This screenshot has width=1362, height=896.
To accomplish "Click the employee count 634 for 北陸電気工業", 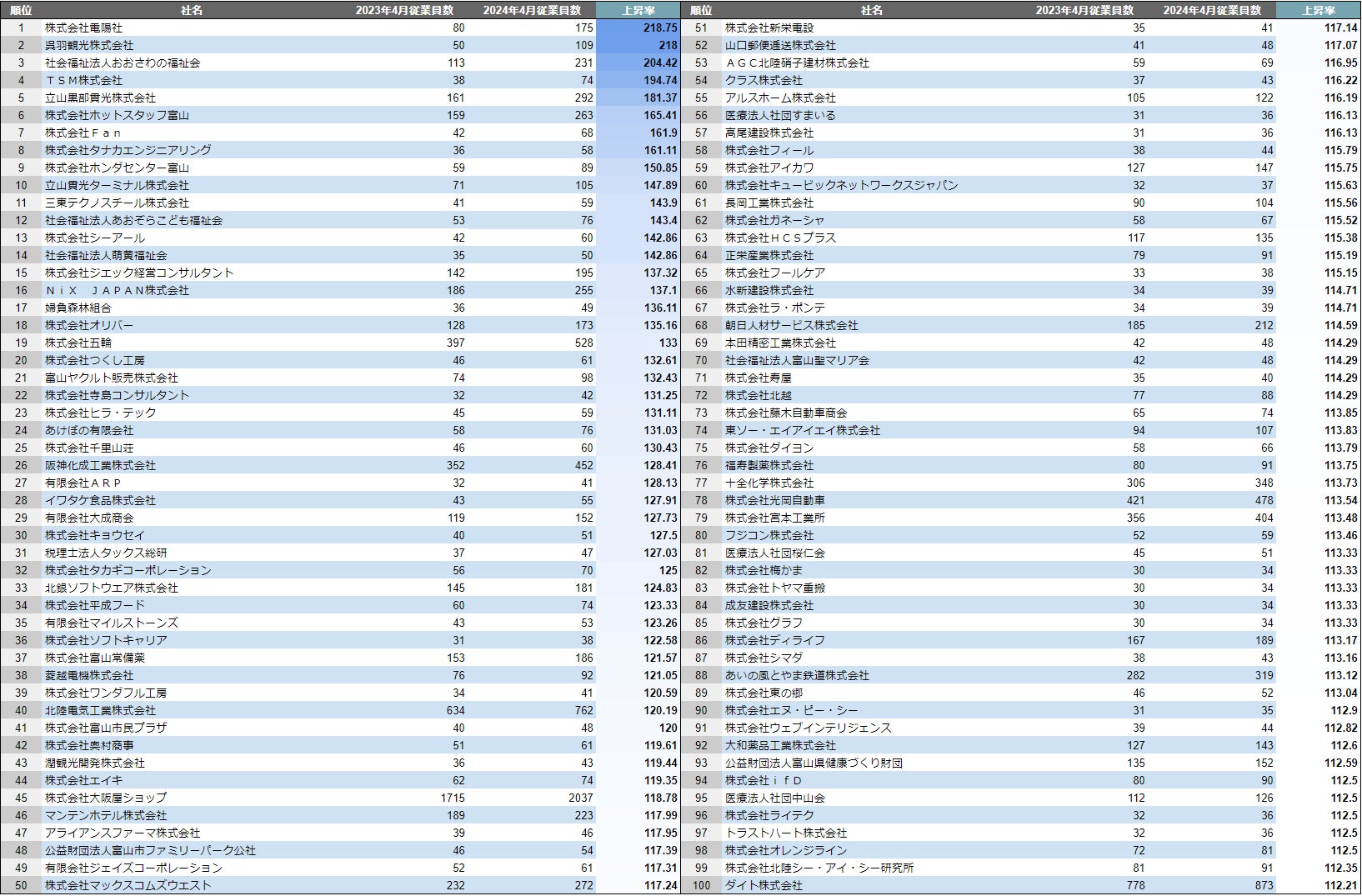I will point(456,710).
